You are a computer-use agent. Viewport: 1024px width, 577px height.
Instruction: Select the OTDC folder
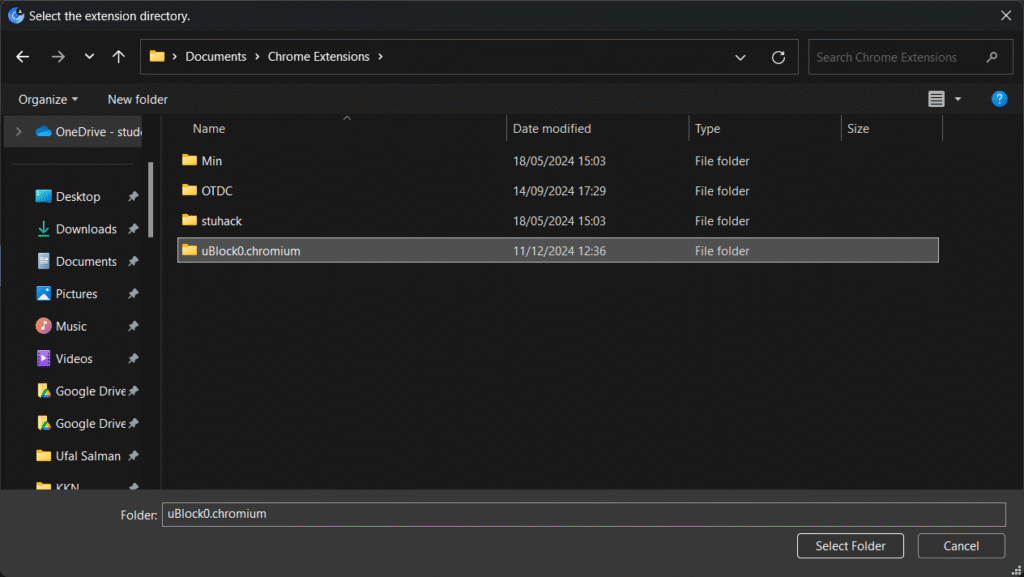click(x=558, y=191)
